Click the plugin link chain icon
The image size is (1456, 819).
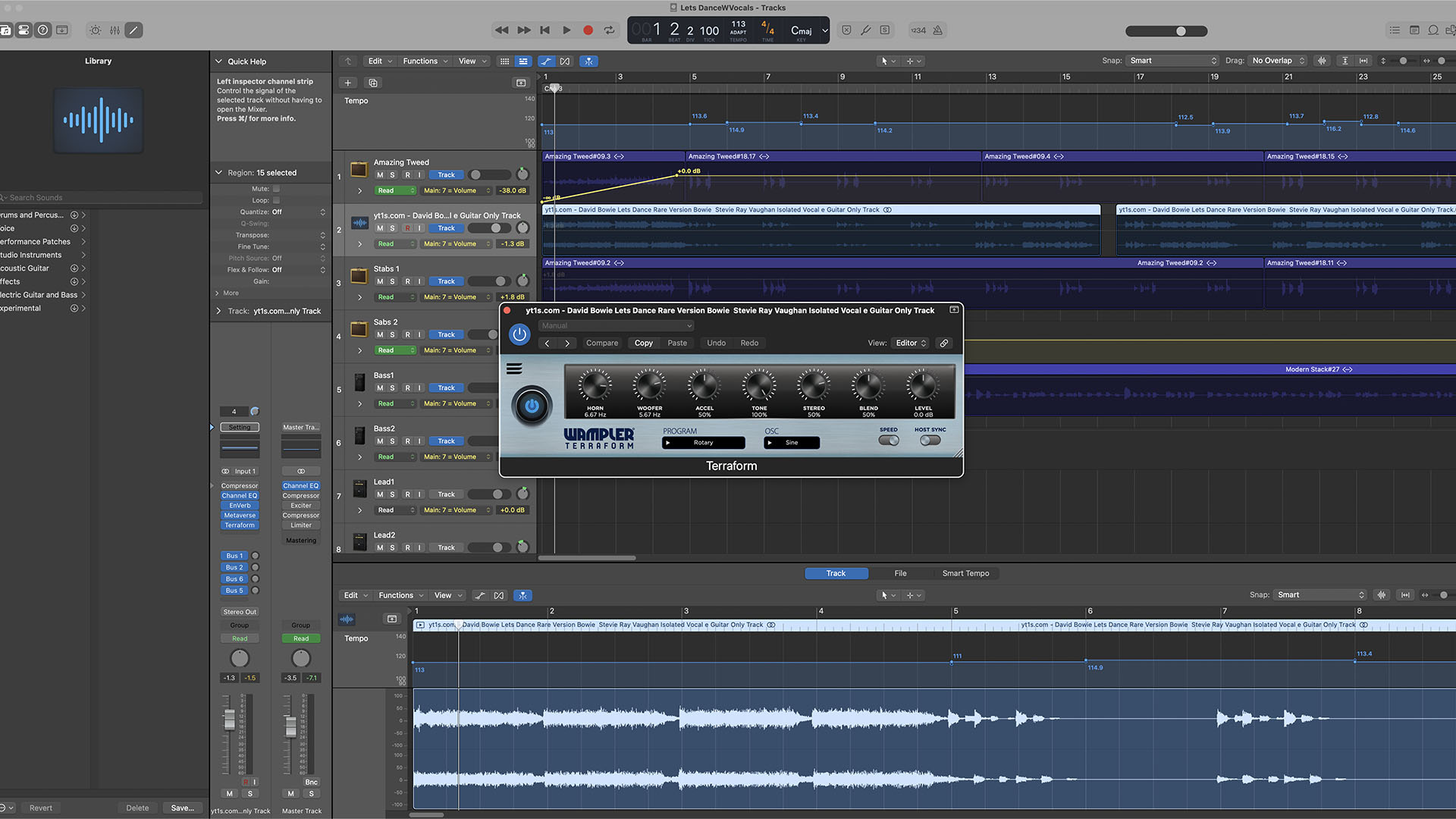pos(944,343)
